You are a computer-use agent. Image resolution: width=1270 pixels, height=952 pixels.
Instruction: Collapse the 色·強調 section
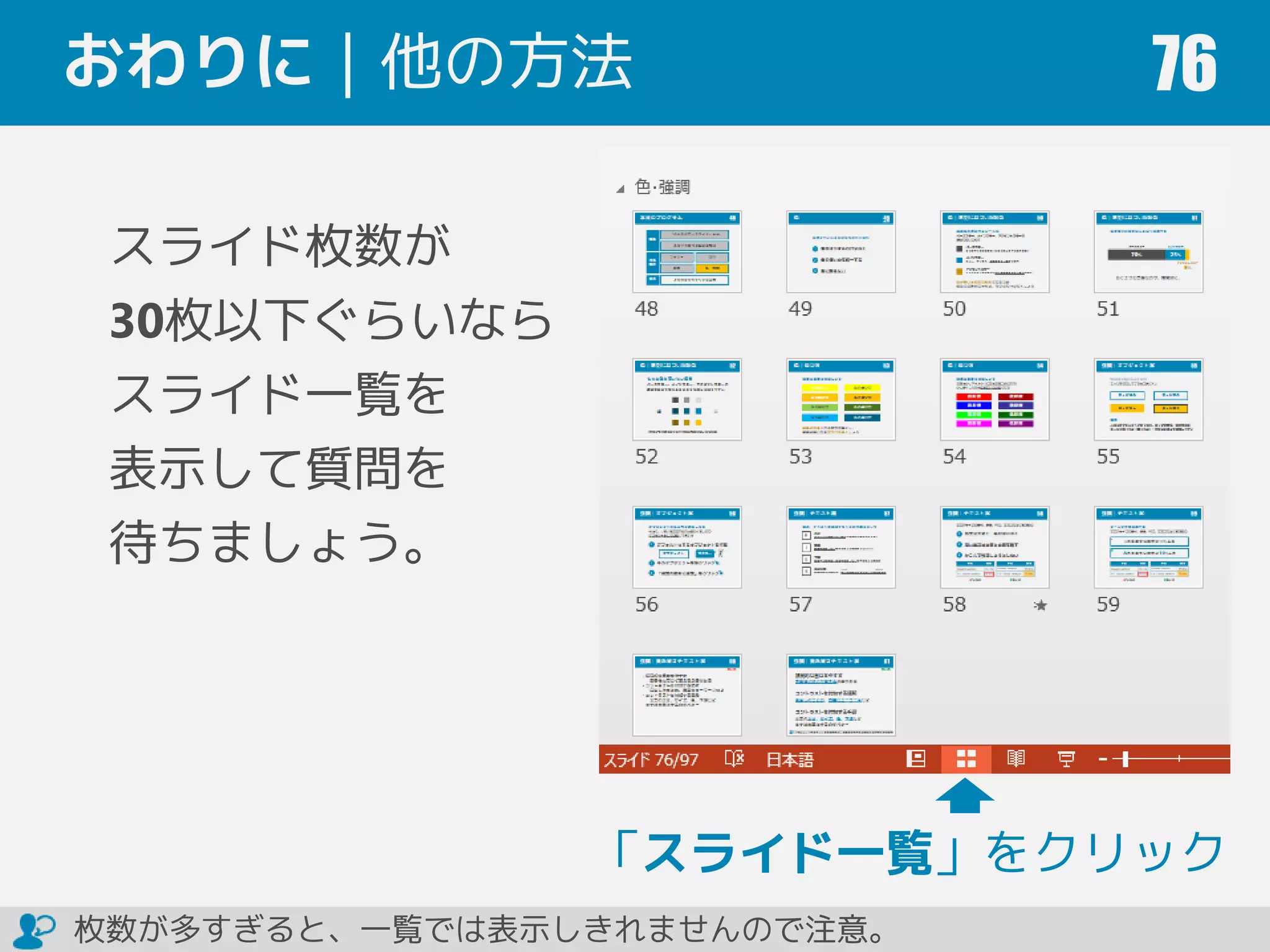[x=620, y=189]
